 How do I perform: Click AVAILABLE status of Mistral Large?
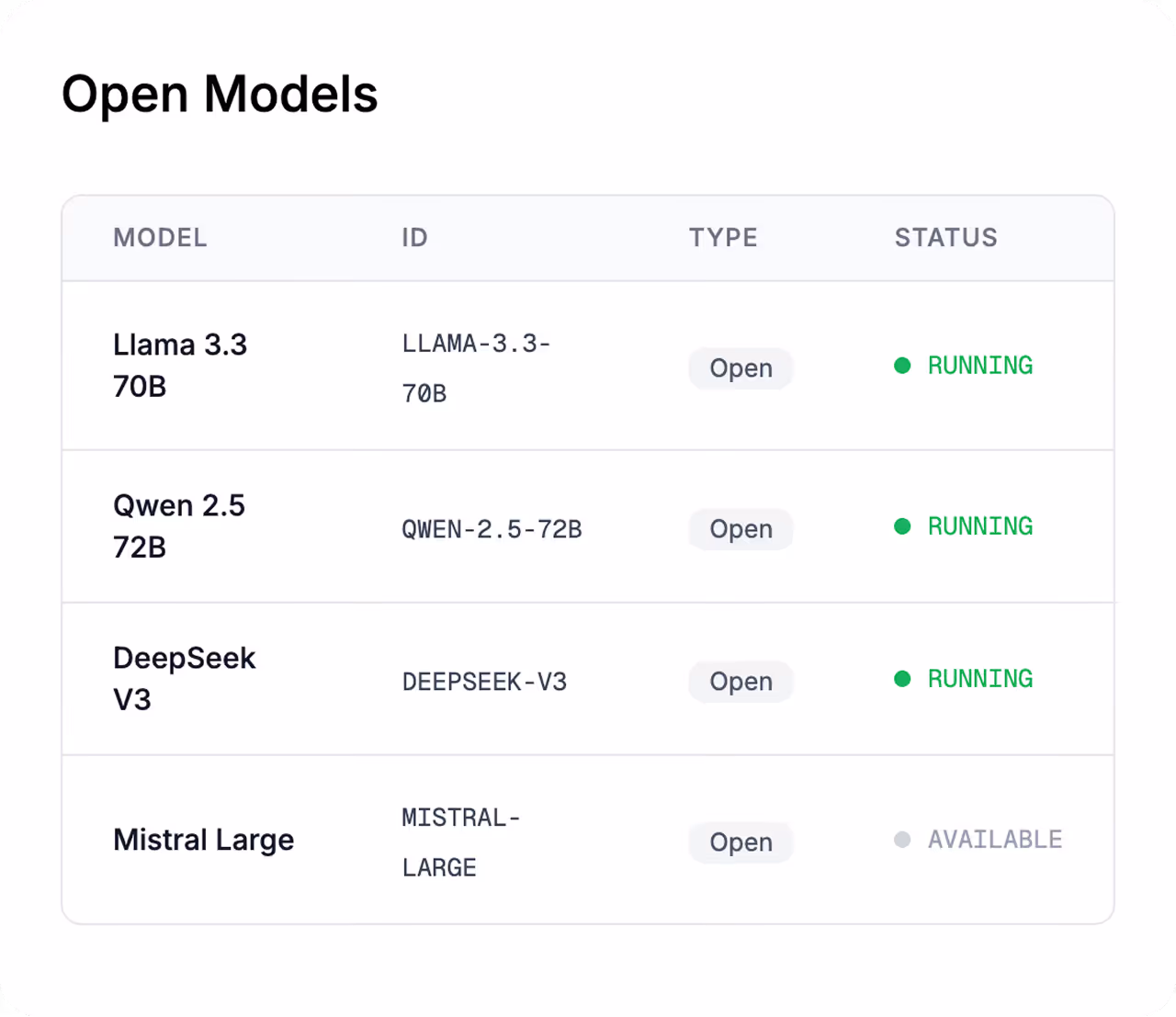[995, 840]
